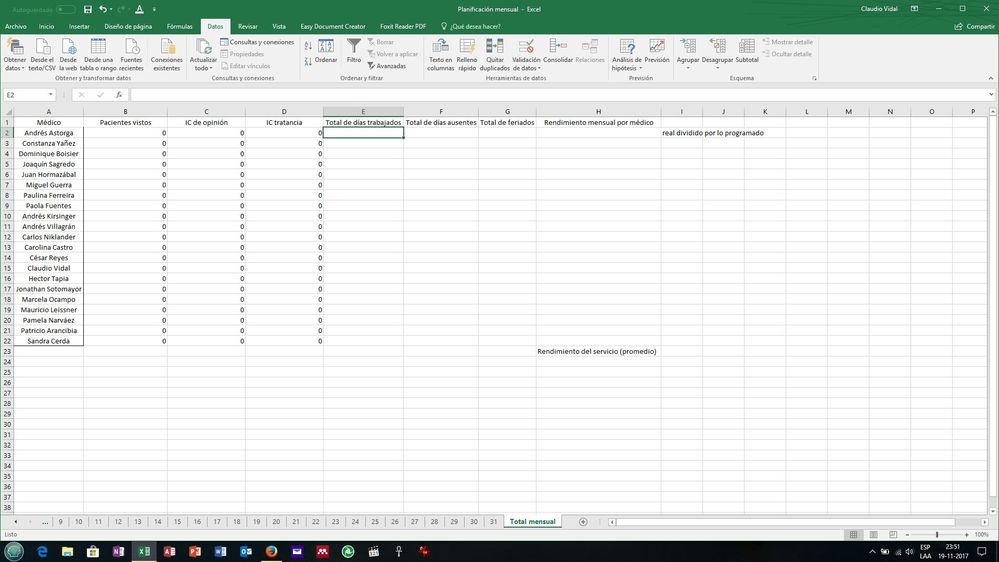Click Desde la web icon
Screen dimensions: 999x562
point(68,55)
